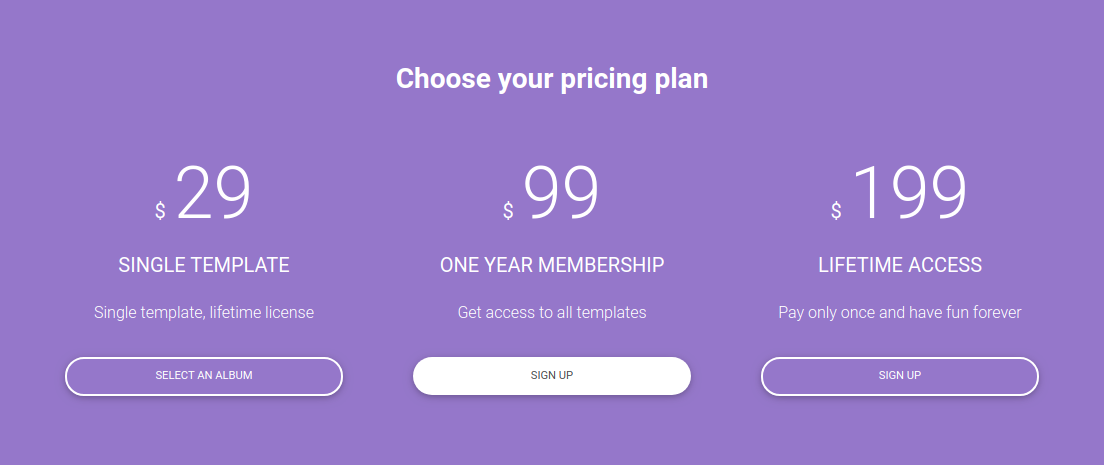Click the word 'forever' in the Lifetime description
Screen dimensions: 1104x465
(x=993, y=313)
